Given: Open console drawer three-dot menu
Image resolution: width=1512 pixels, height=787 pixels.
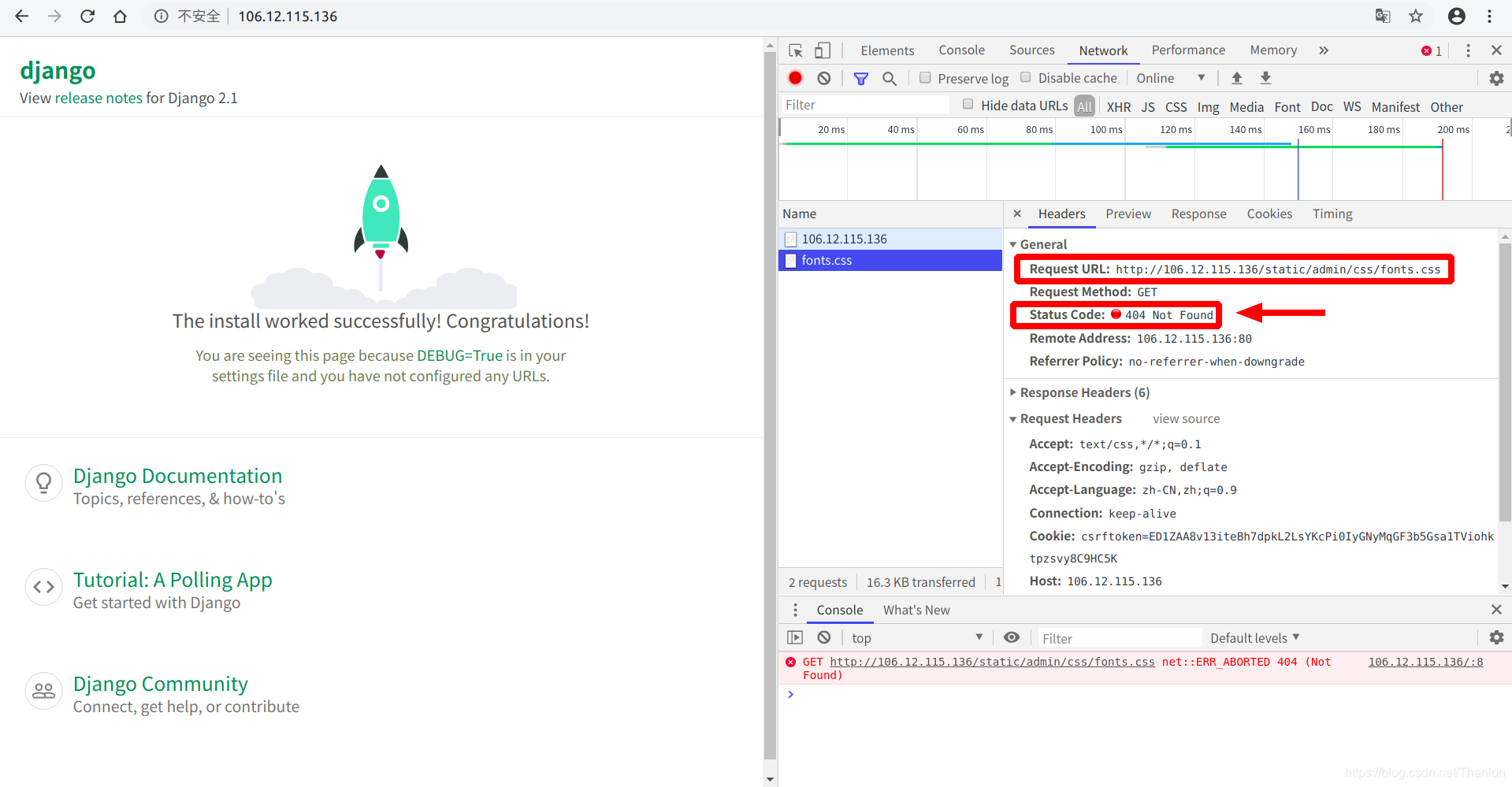Looking at the screenshot, I should [x=795, y=610].
